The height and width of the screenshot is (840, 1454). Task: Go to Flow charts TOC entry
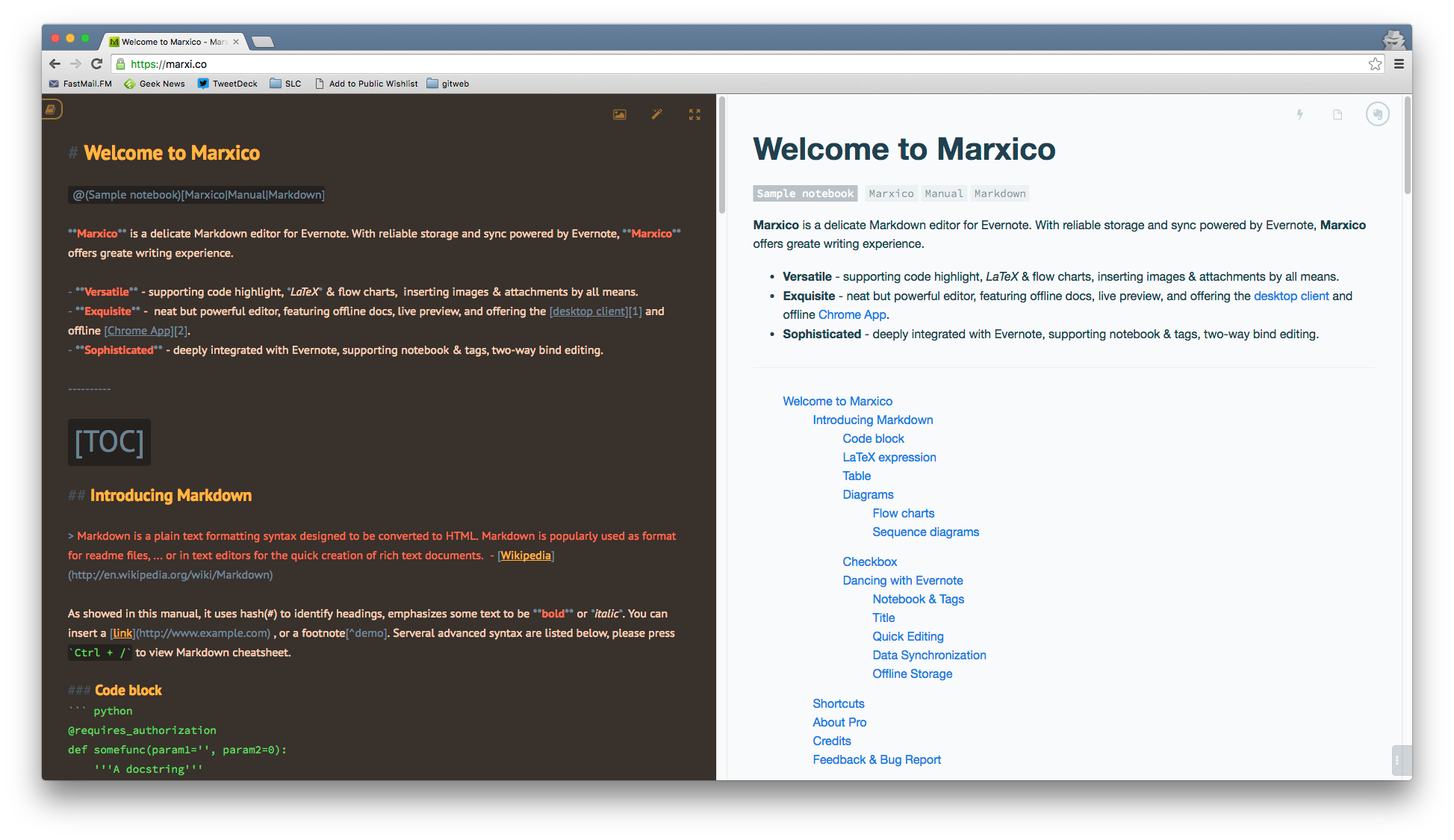[x=904, y=513]
